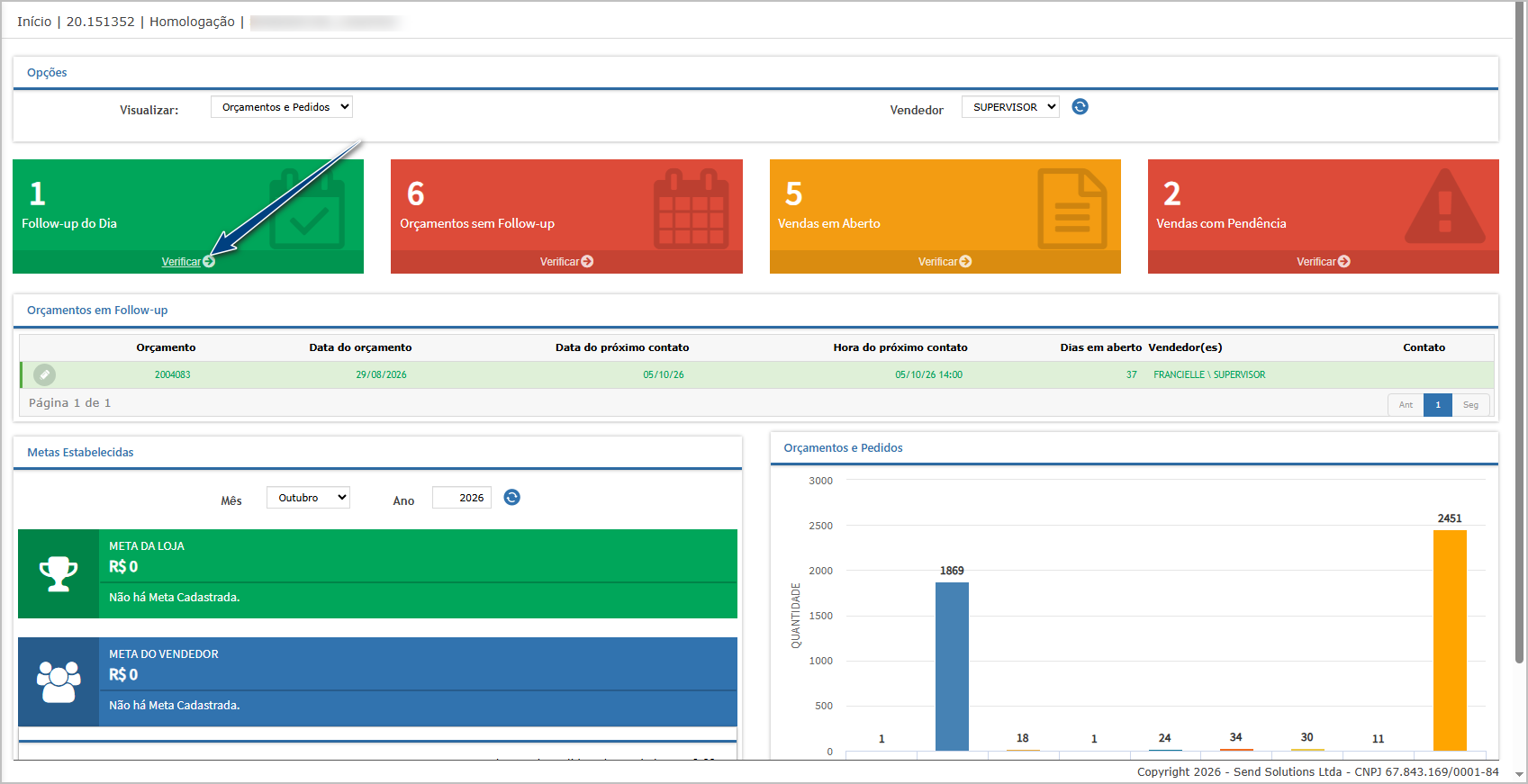Sort by the Orçamento column header
This screenshot has width=1528, height=784.
point(166,347)
